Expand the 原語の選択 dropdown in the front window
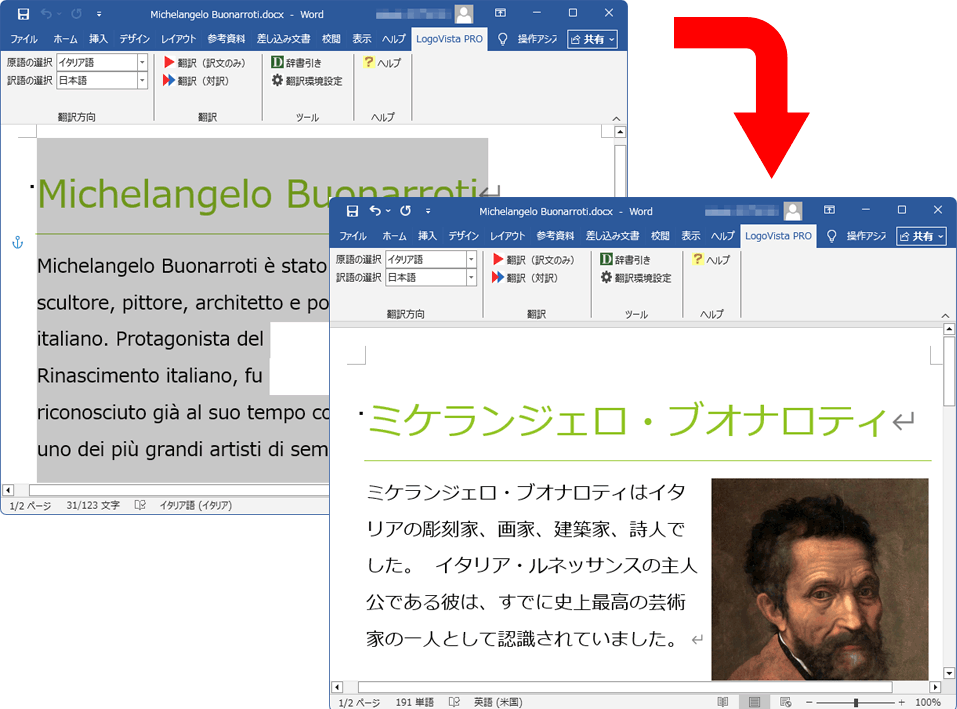Image resolution: width=957 pixels, height=709 pixels. point(471,260)
